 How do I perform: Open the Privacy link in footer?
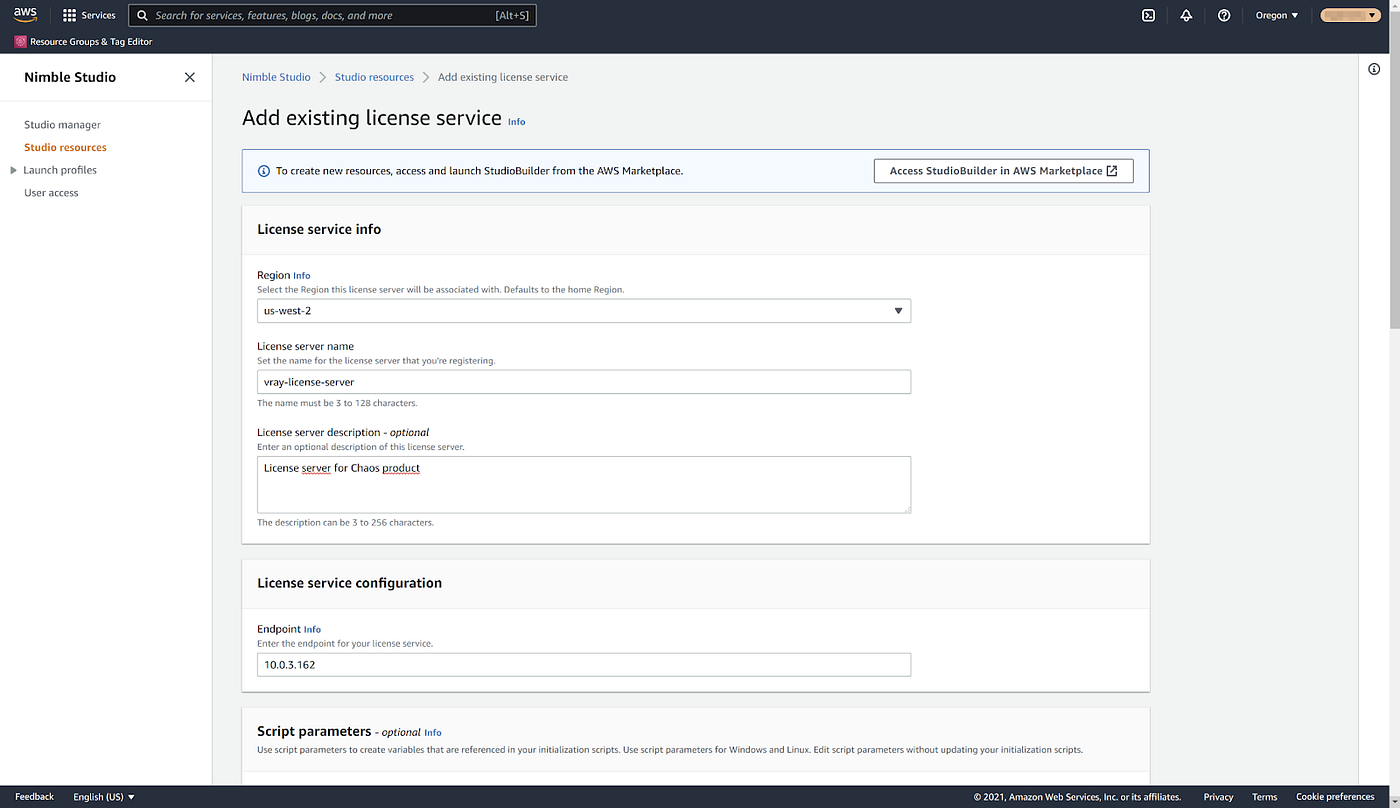[x=1218, y=797]
